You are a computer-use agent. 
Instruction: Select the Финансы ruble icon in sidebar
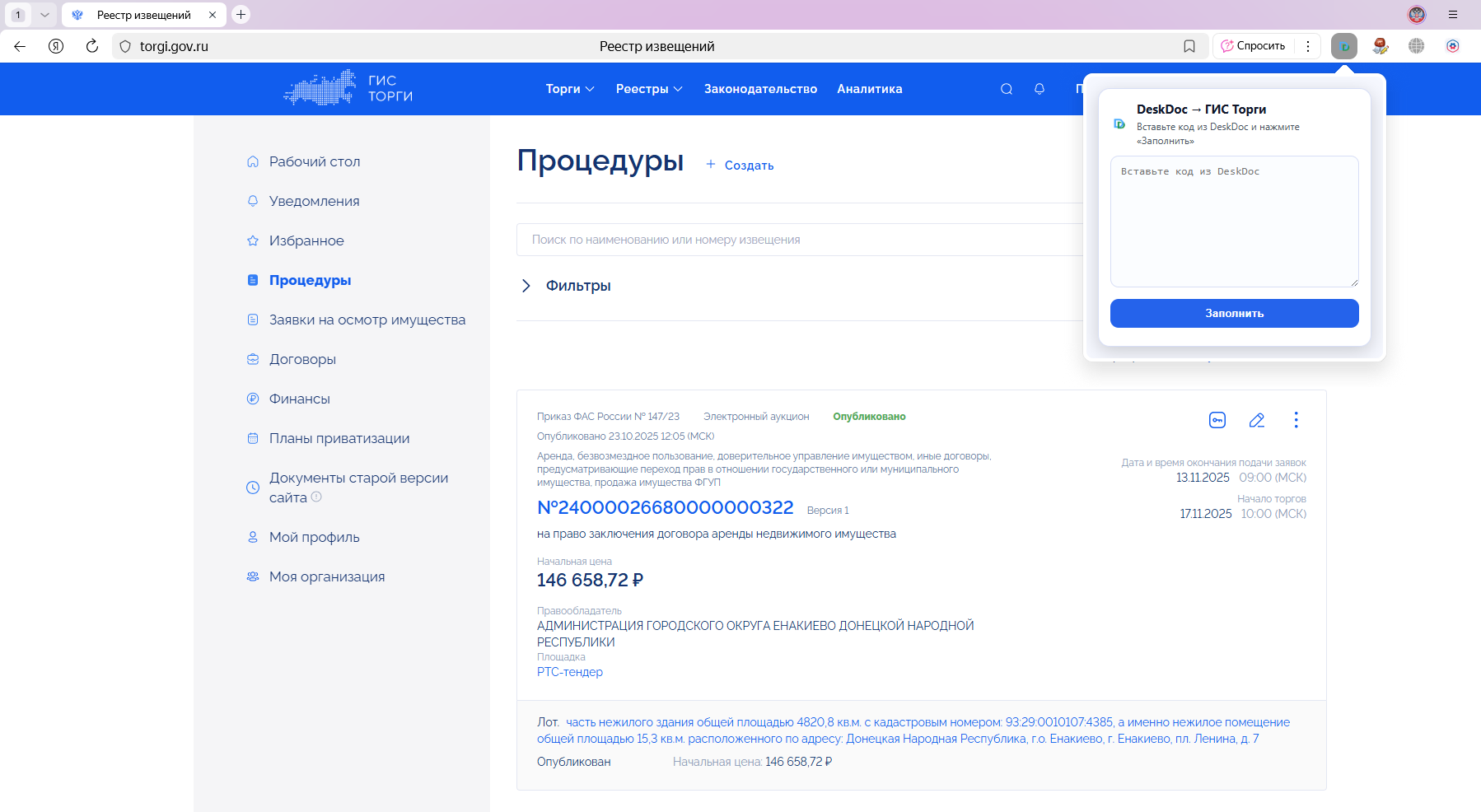tap(252, 399)
